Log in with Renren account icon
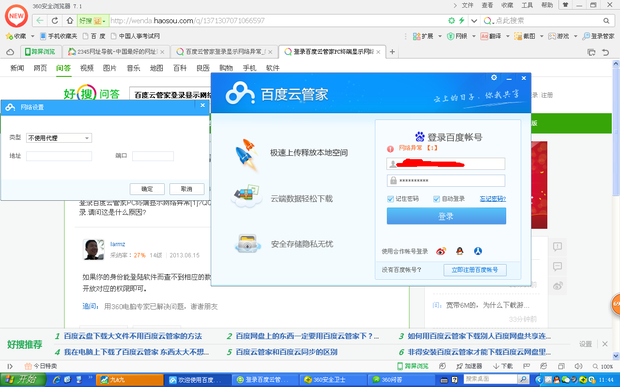 click(478, 251)
